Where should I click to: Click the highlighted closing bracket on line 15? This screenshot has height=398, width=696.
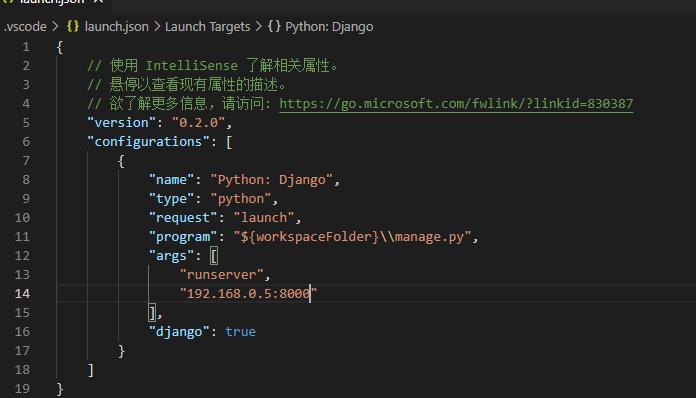[x=152, y=313]
